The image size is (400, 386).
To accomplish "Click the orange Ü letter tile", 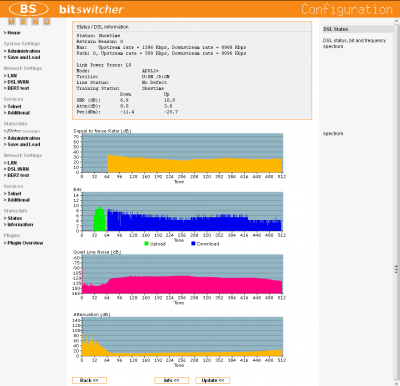I will [x=47, y=22].
